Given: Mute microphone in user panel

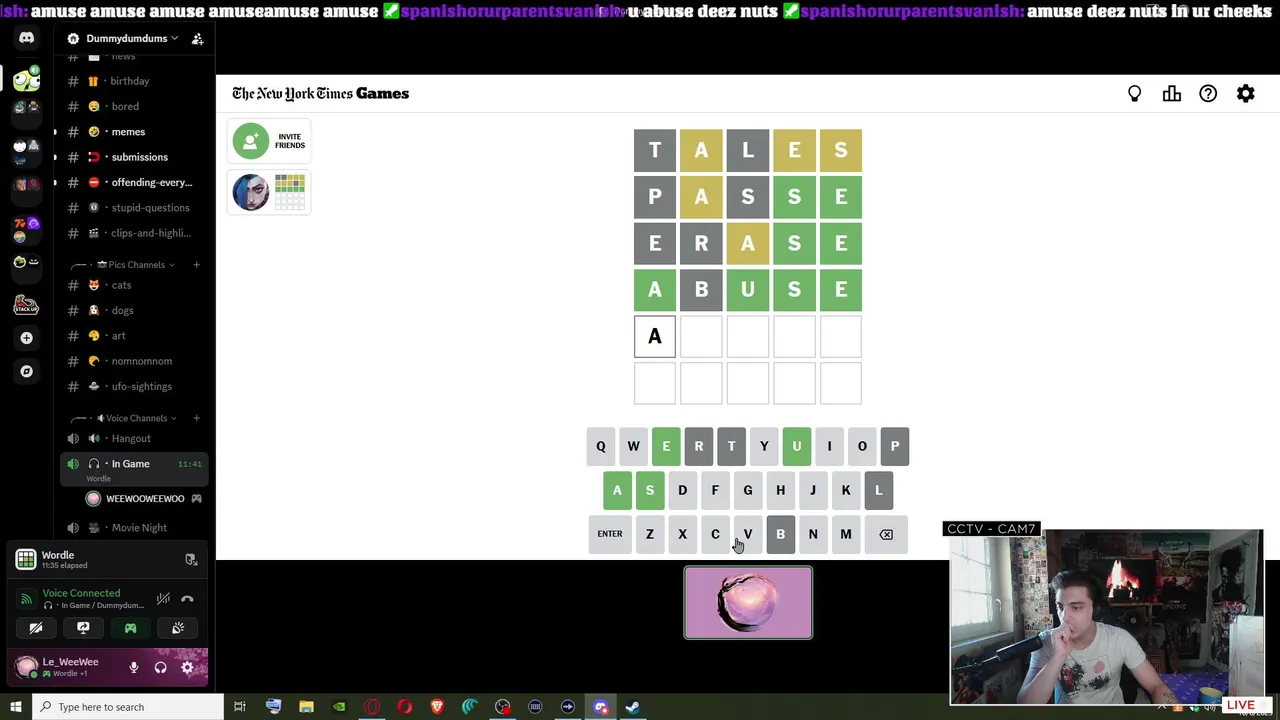Looking at the screenshot, I should tap(134, 667).
